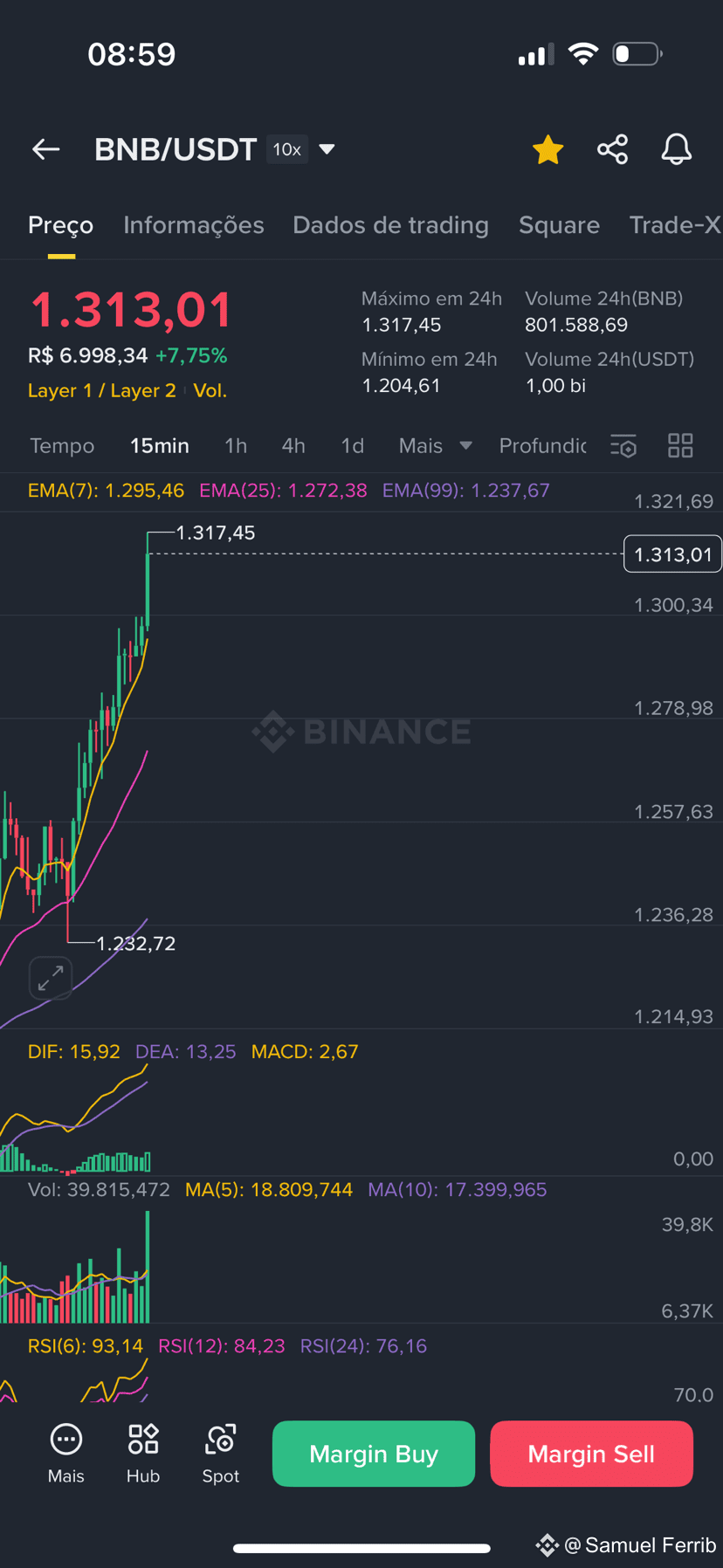Image resolution: width=723 pixels, height=1568 pixels.
Task: Select the Tempo chart interval
Action: [x=62, y=446]
